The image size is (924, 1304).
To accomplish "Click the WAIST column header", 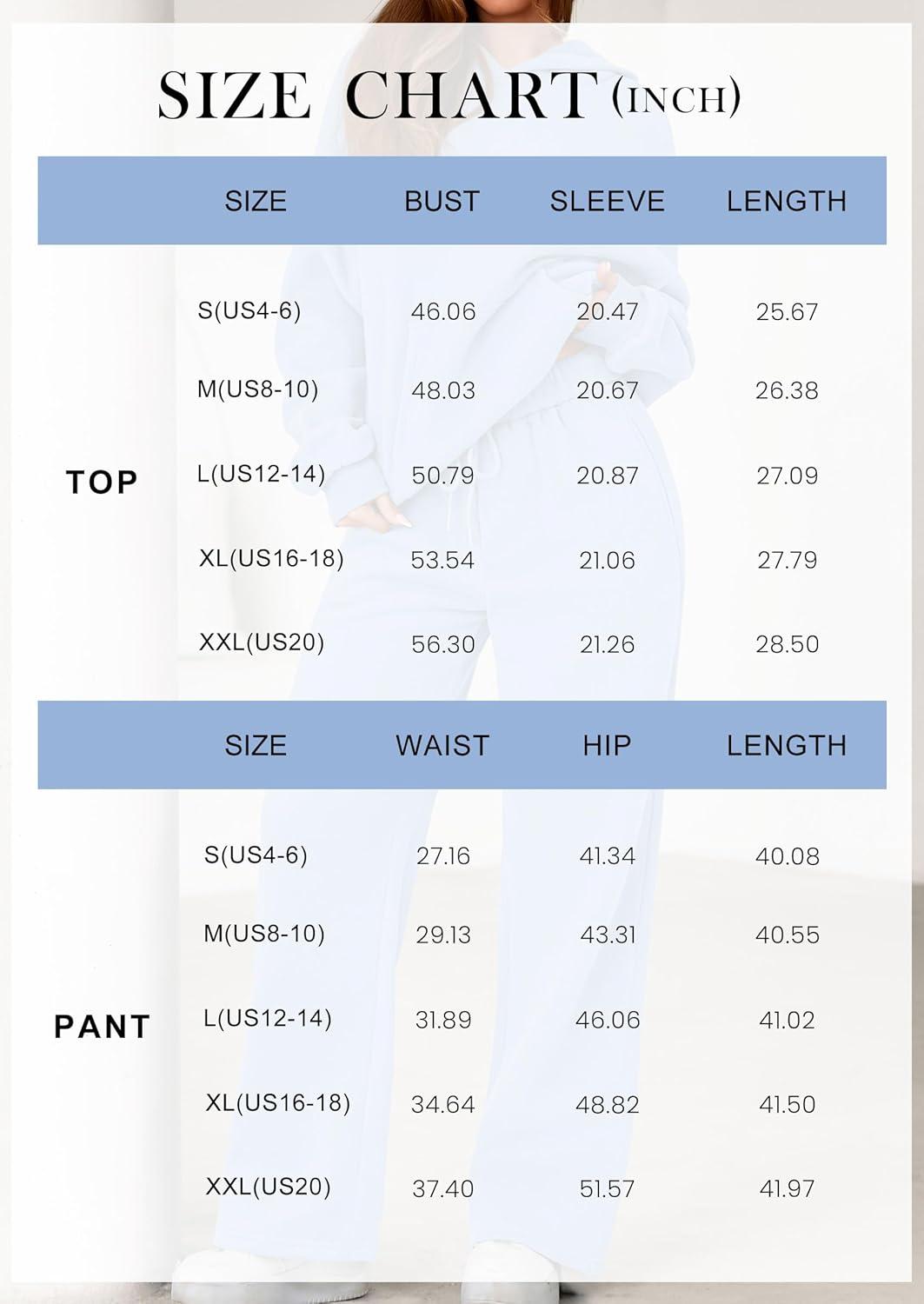I will click(442, 745).
